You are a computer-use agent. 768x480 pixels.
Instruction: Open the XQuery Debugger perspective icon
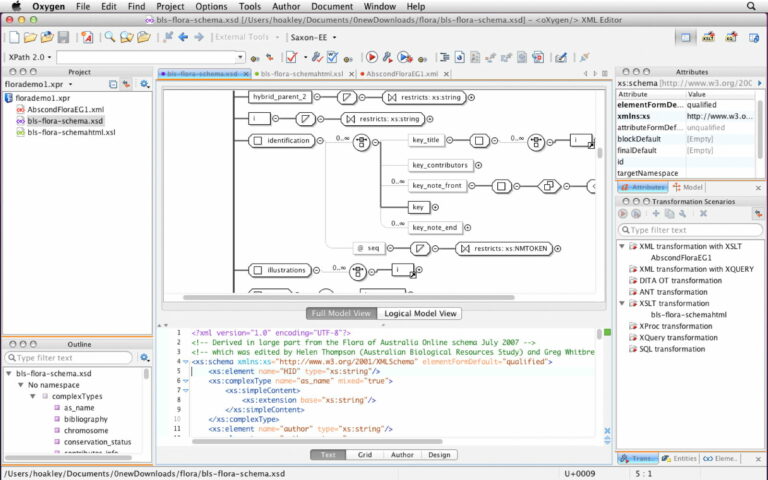(x=731, y=37)
